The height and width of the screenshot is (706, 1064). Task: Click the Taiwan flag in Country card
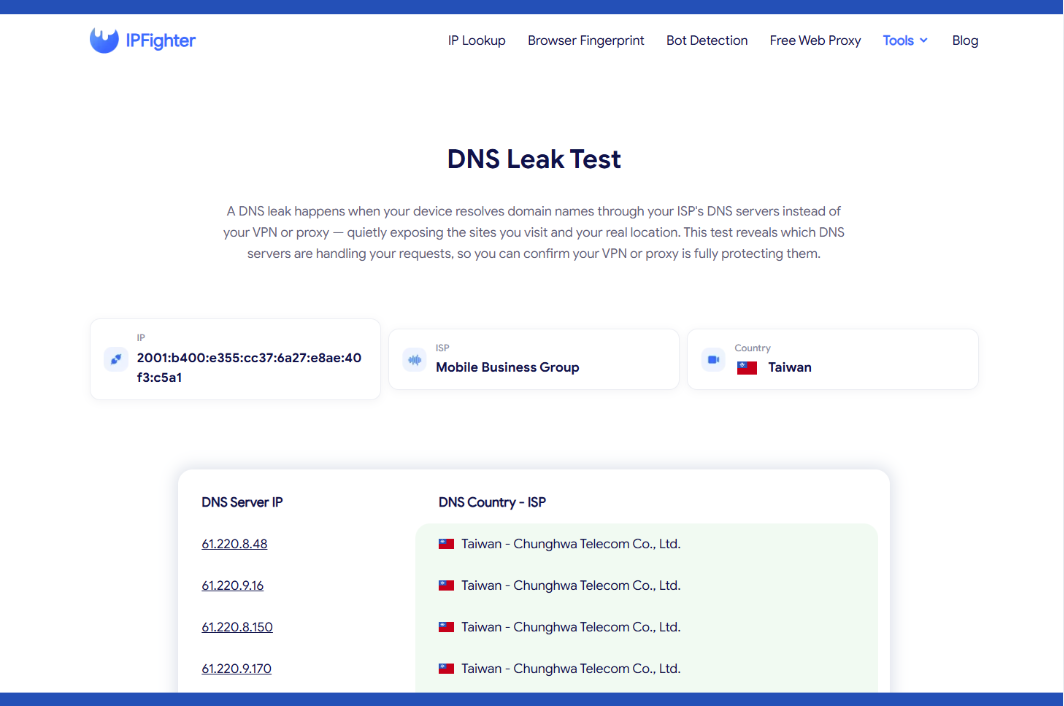point(746,368)
